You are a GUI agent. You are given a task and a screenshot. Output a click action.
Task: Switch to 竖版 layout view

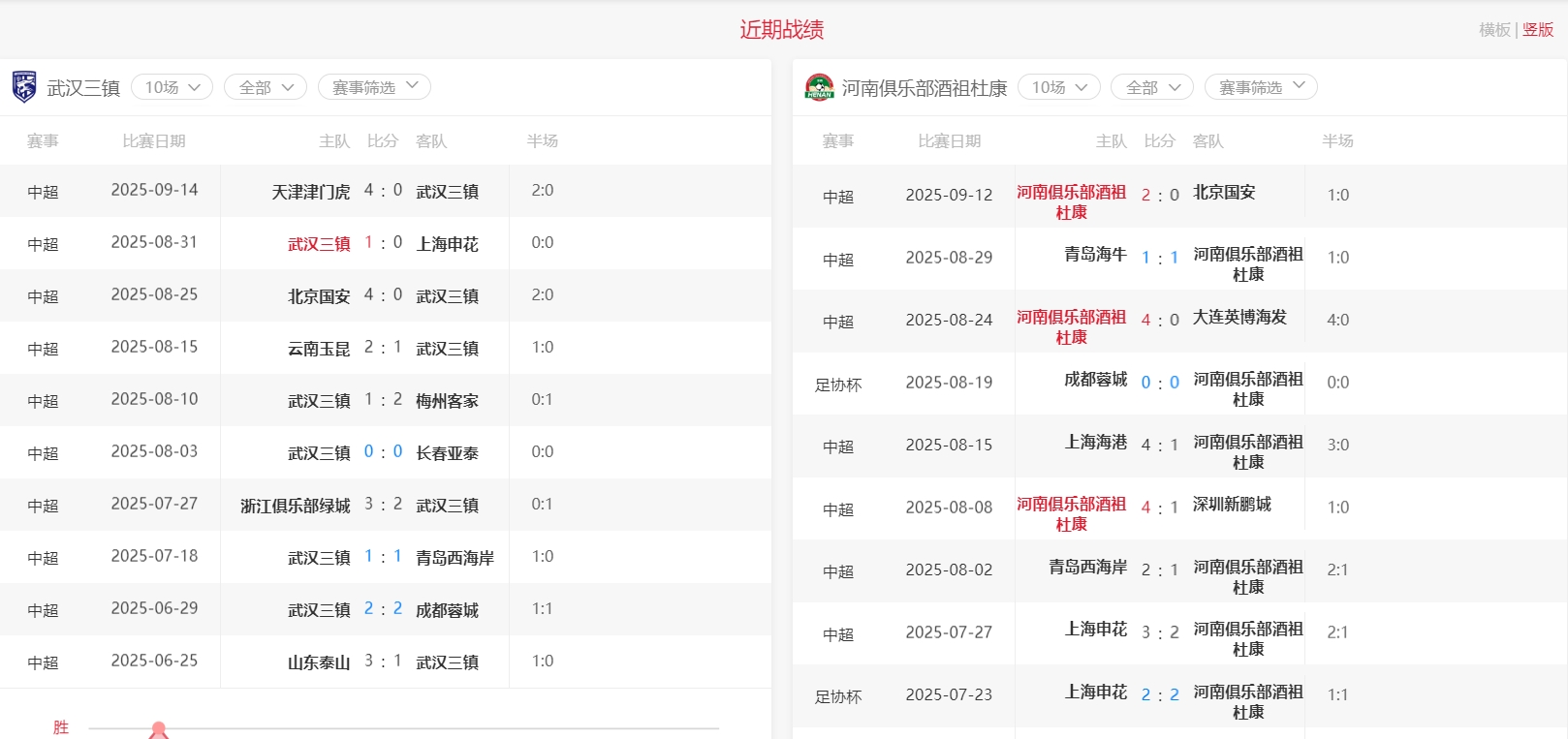(1538, 30)
